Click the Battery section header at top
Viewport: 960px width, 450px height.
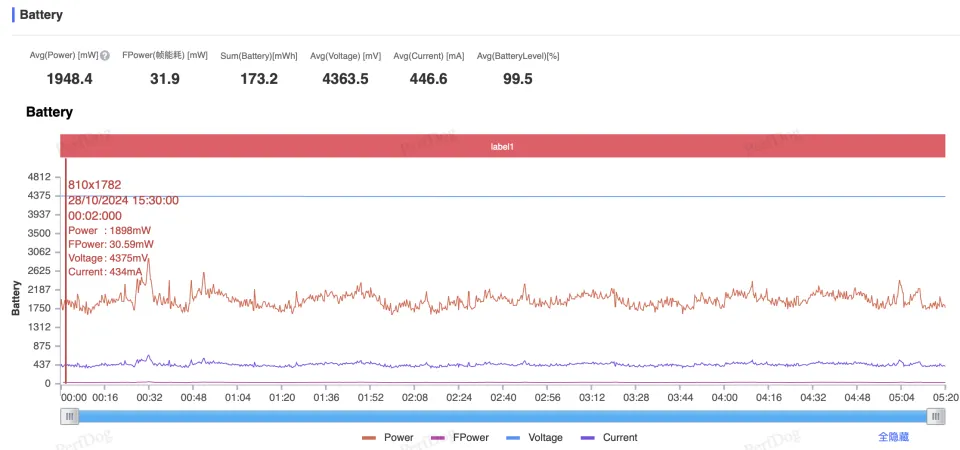point(41,15)
